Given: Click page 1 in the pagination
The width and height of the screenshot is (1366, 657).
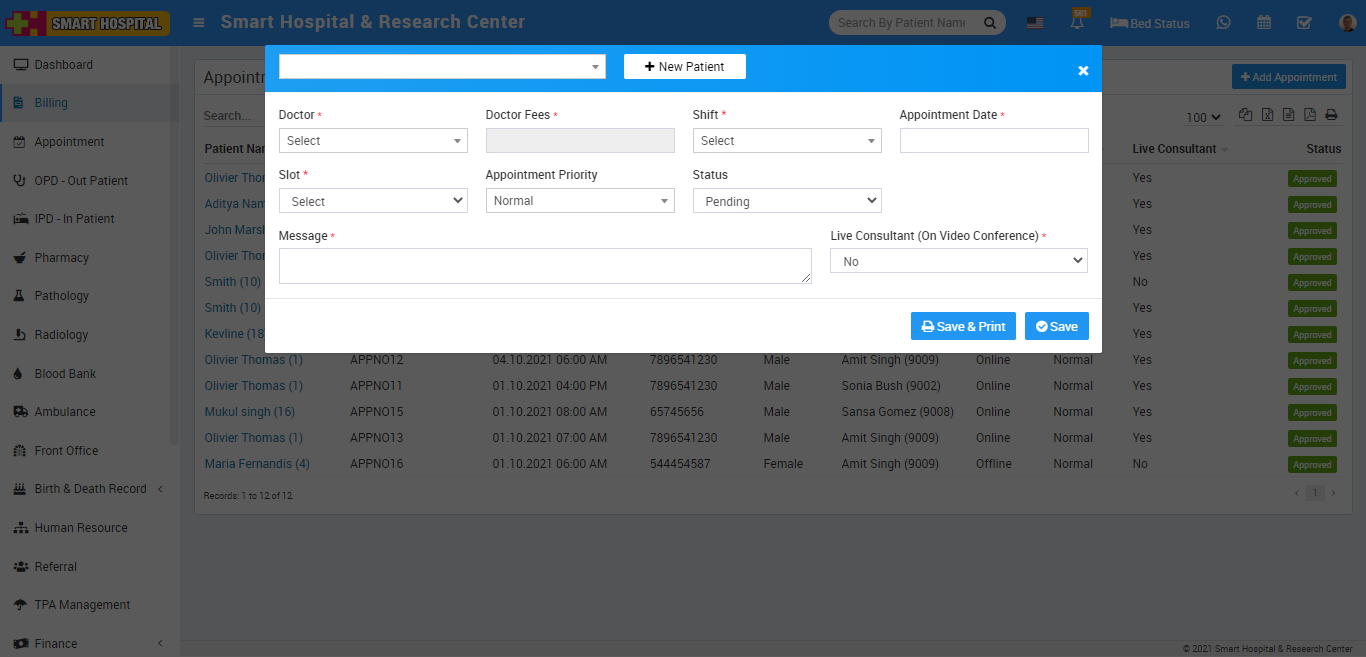Looking at the screenshot, I should [x=1315, y=493].
